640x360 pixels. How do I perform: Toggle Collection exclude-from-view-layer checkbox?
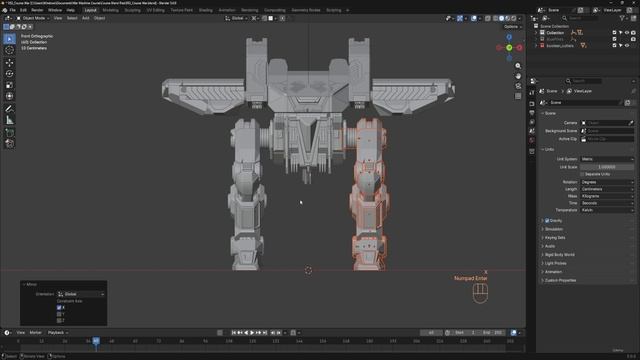click(x=614, y=33)
